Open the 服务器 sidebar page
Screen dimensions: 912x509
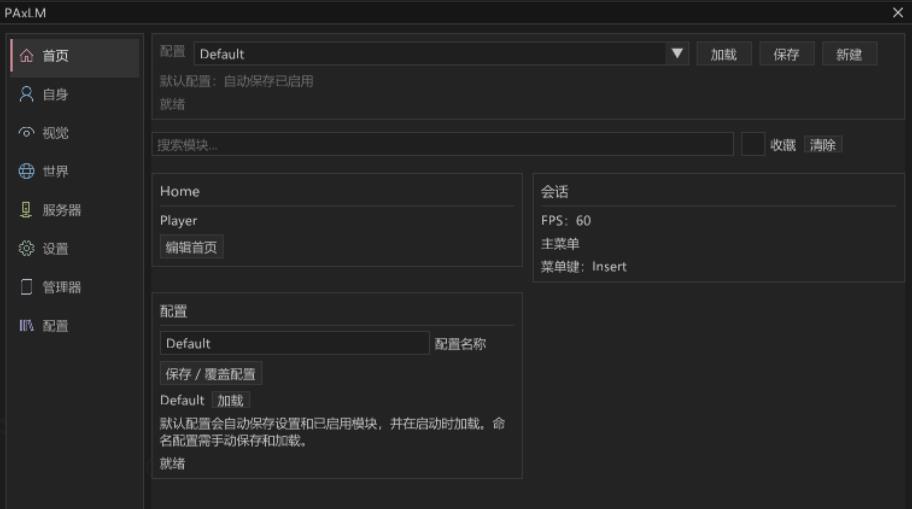pyautogui.click(x=75, y=210)
